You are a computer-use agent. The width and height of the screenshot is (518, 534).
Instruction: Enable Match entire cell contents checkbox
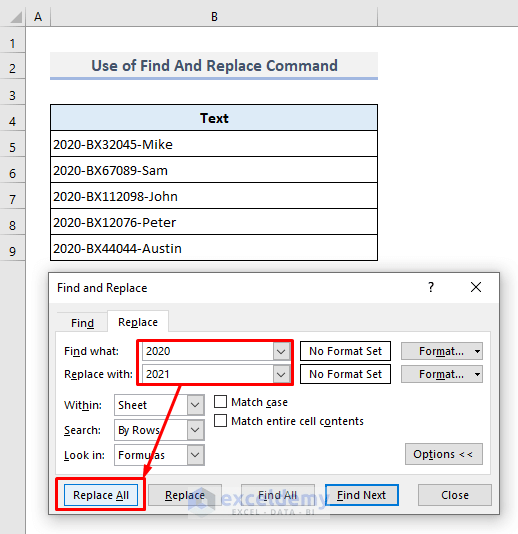click(220, 421)
